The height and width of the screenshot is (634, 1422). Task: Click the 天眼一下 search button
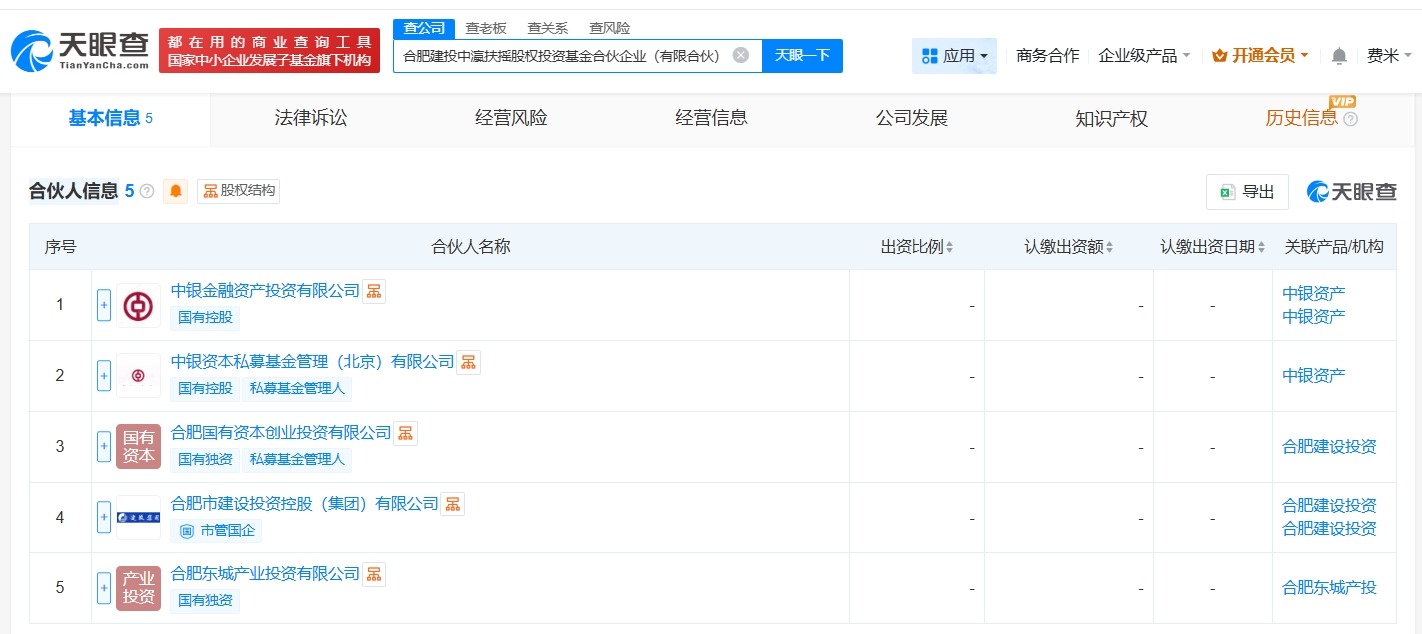(802, 56)
